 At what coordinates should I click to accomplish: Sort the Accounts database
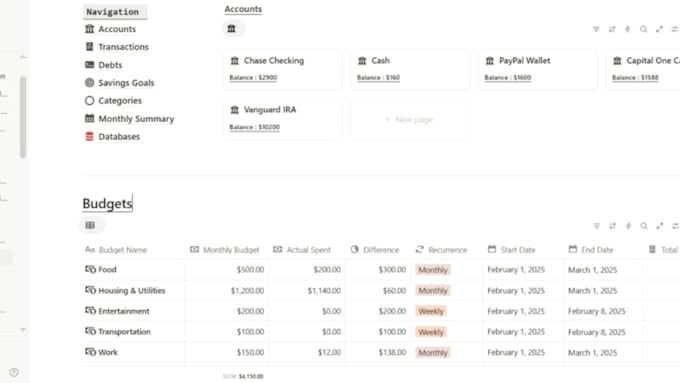(612, 29)
